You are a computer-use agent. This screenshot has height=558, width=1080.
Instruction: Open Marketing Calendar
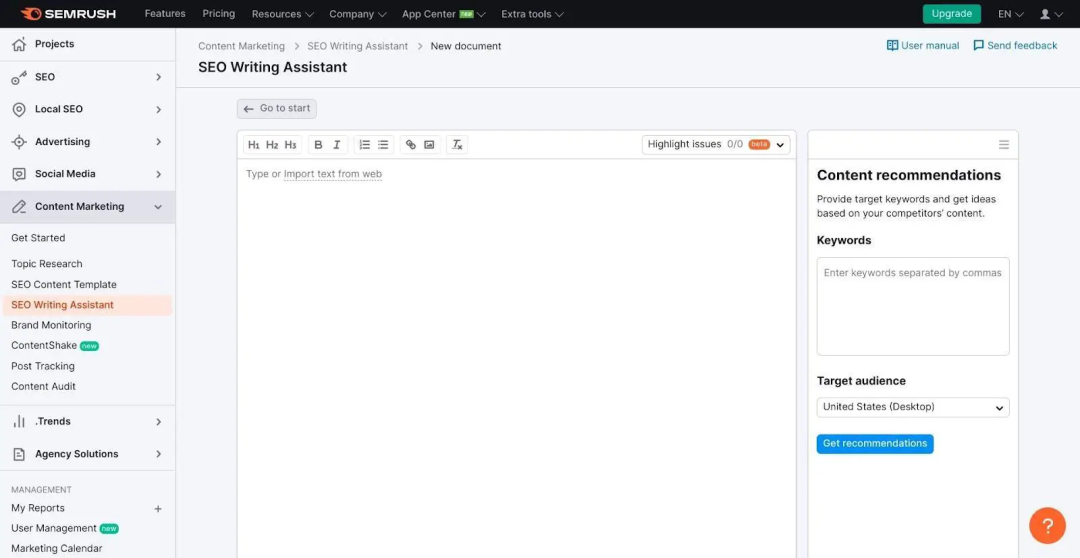coord(56,549)
